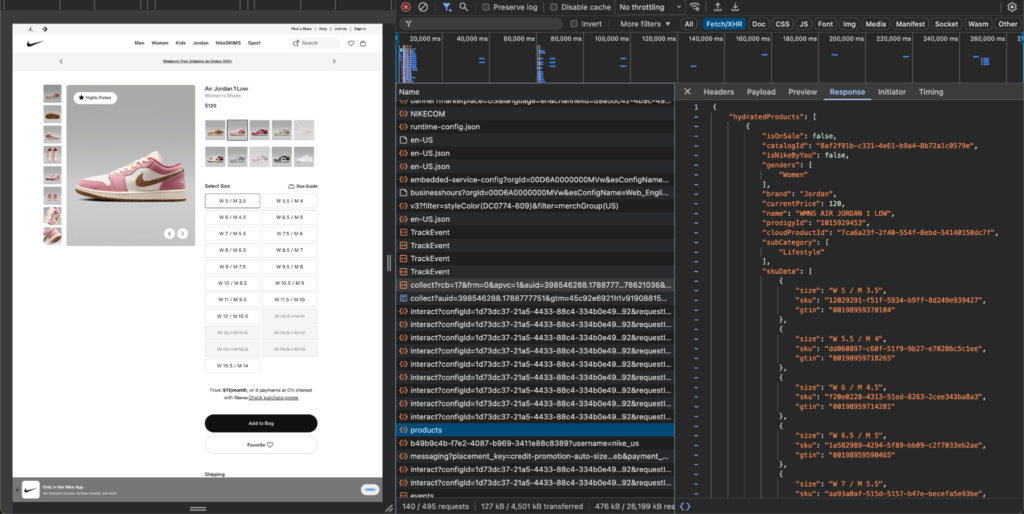The height and width of the screenshot is (514, 1024).
Task: Click Add to Bag button
Action: click(261, 423)
